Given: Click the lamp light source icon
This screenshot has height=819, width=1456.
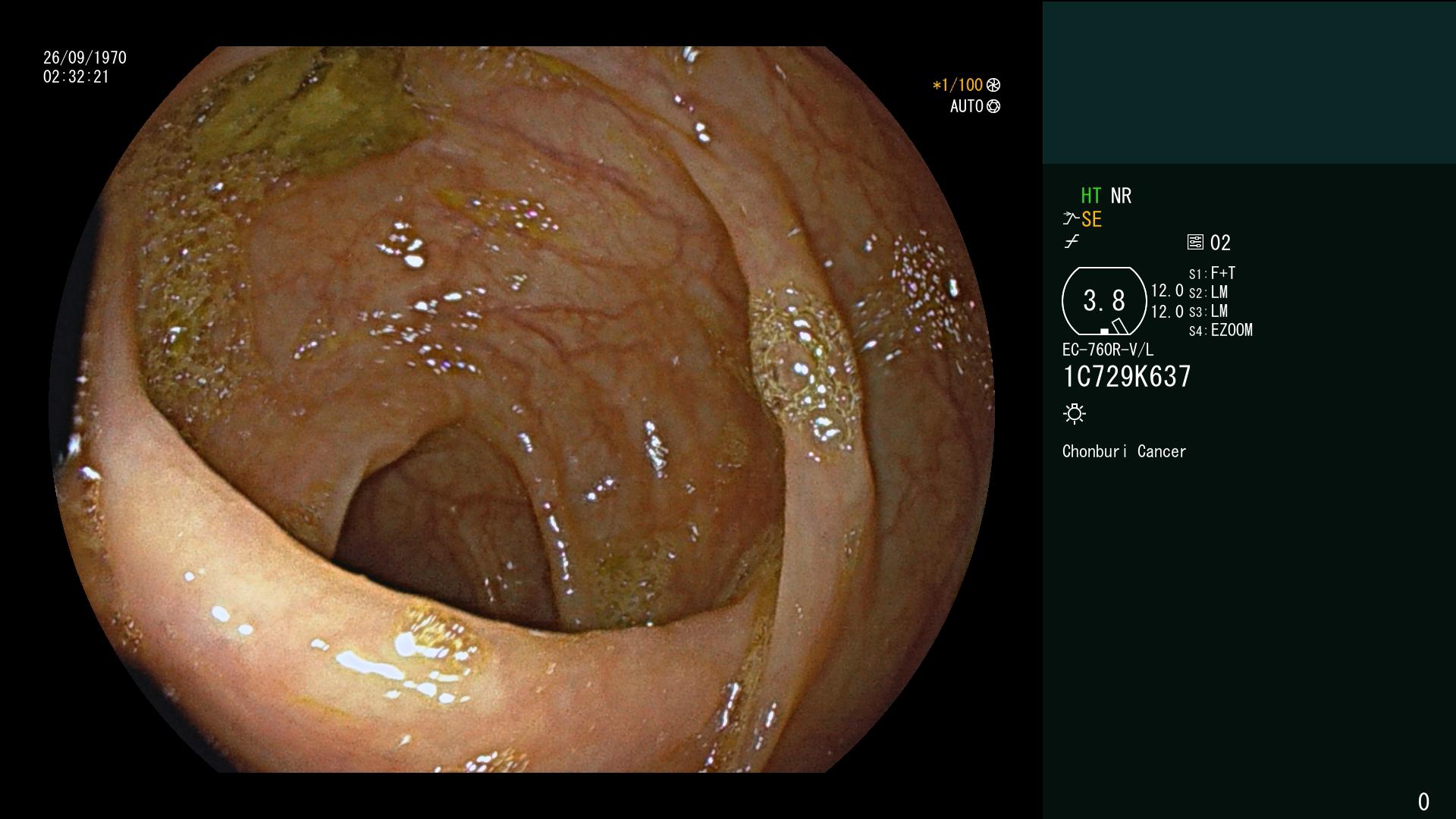Looking at the screenshot, I should point(1075,413).
